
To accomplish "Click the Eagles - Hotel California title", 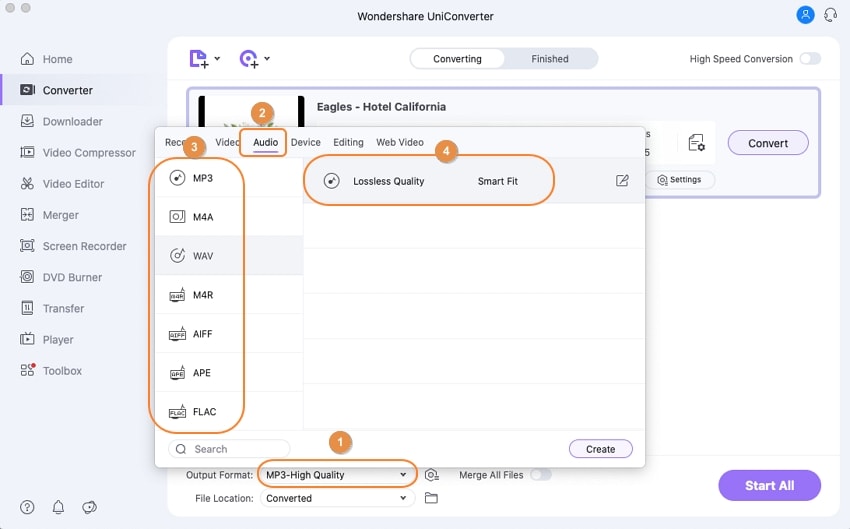I will pyautogui.click(x=381, y=107).
